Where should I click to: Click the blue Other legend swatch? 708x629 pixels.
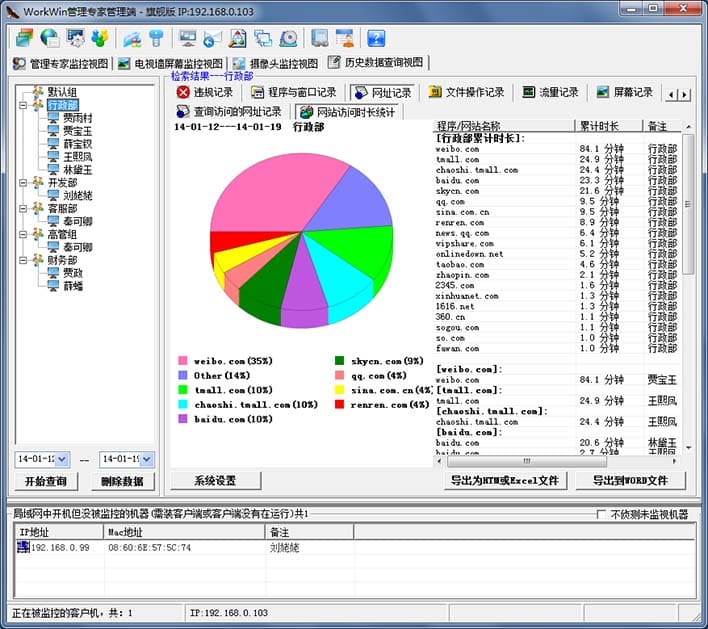coord(182,375)
